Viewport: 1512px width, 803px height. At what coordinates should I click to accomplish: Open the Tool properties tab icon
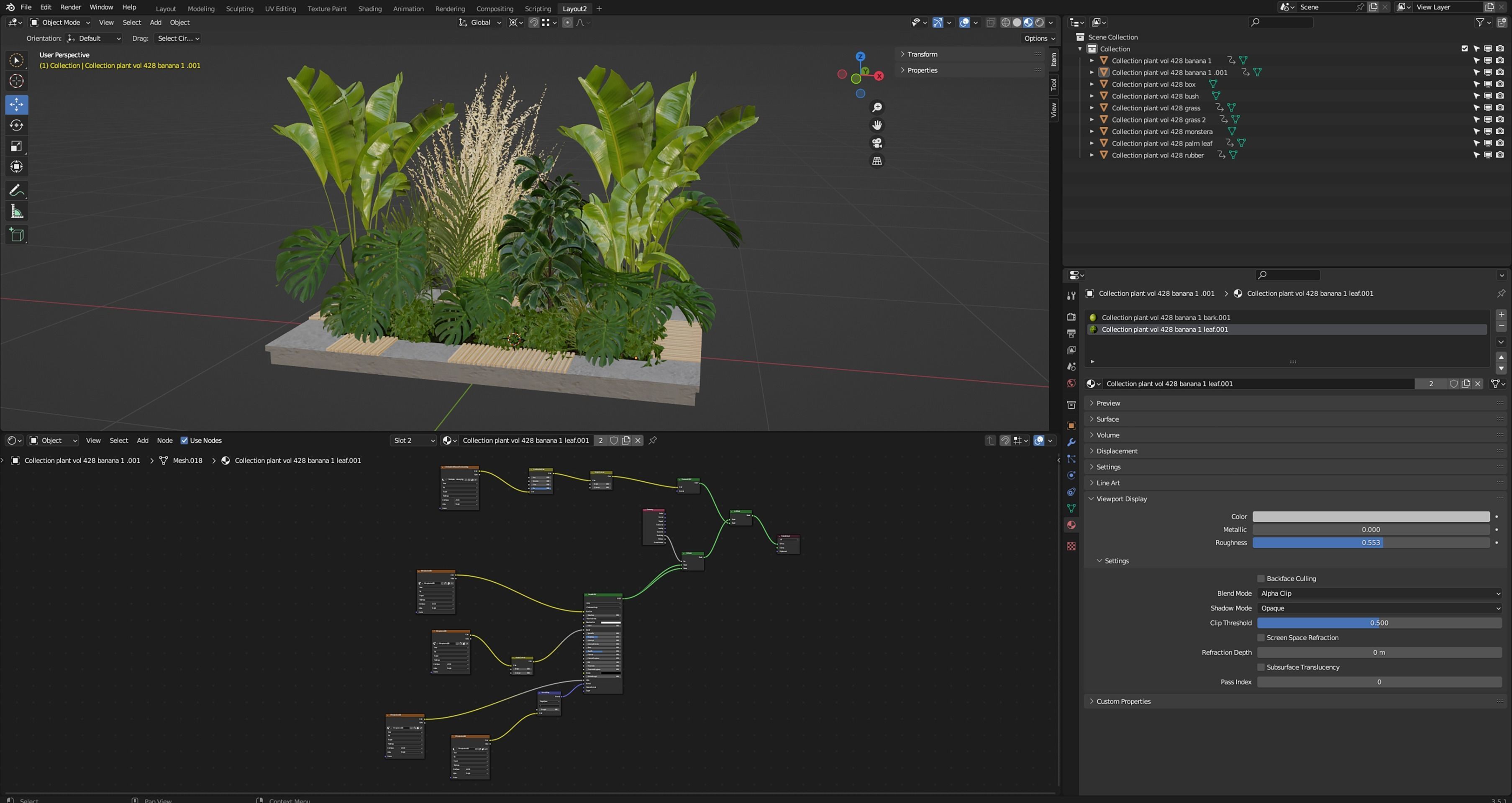tap(1071, 296)
